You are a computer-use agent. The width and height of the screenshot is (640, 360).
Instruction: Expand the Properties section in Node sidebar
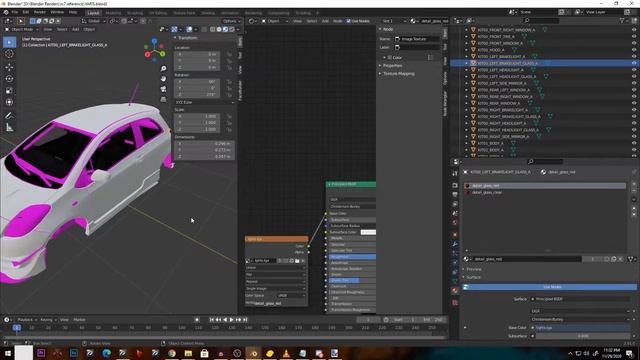click(x=392, y=66)
